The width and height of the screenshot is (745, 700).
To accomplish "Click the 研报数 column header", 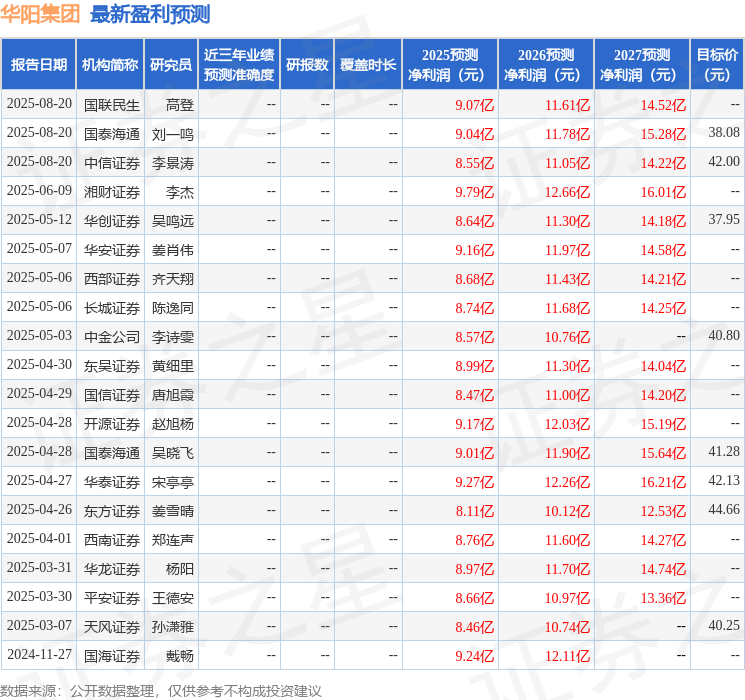I will click(306, 65).
